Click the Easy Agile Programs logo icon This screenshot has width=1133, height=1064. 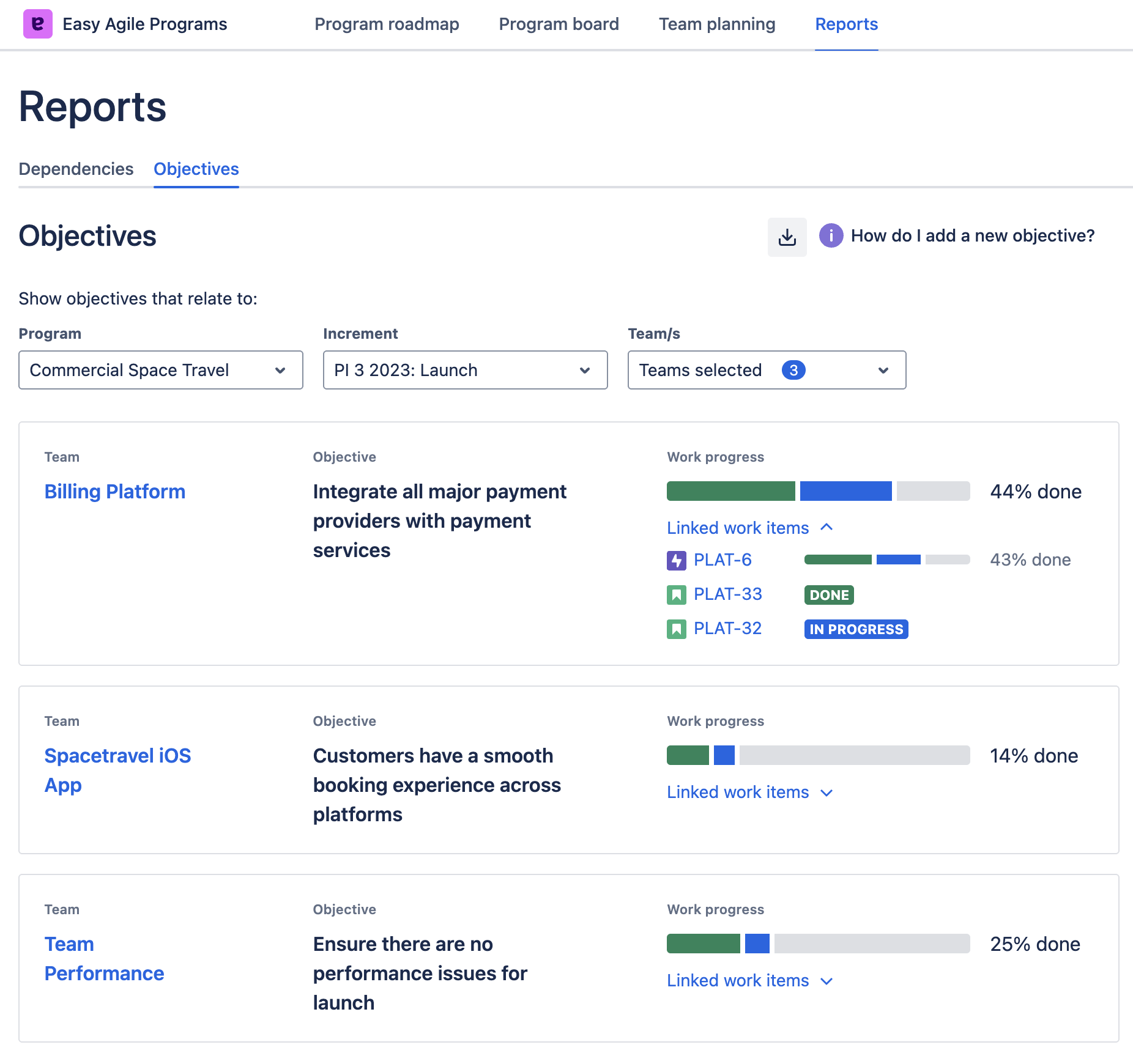(37, 24)
